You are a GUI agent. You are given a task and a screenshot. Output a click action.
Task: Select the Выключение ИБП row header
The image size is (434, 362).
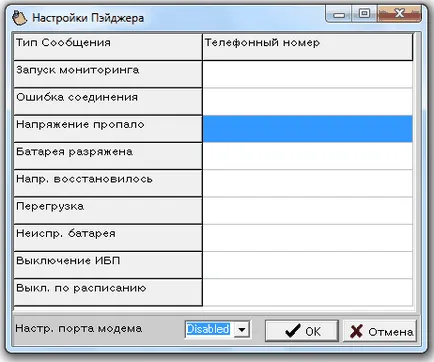[108, 266]
